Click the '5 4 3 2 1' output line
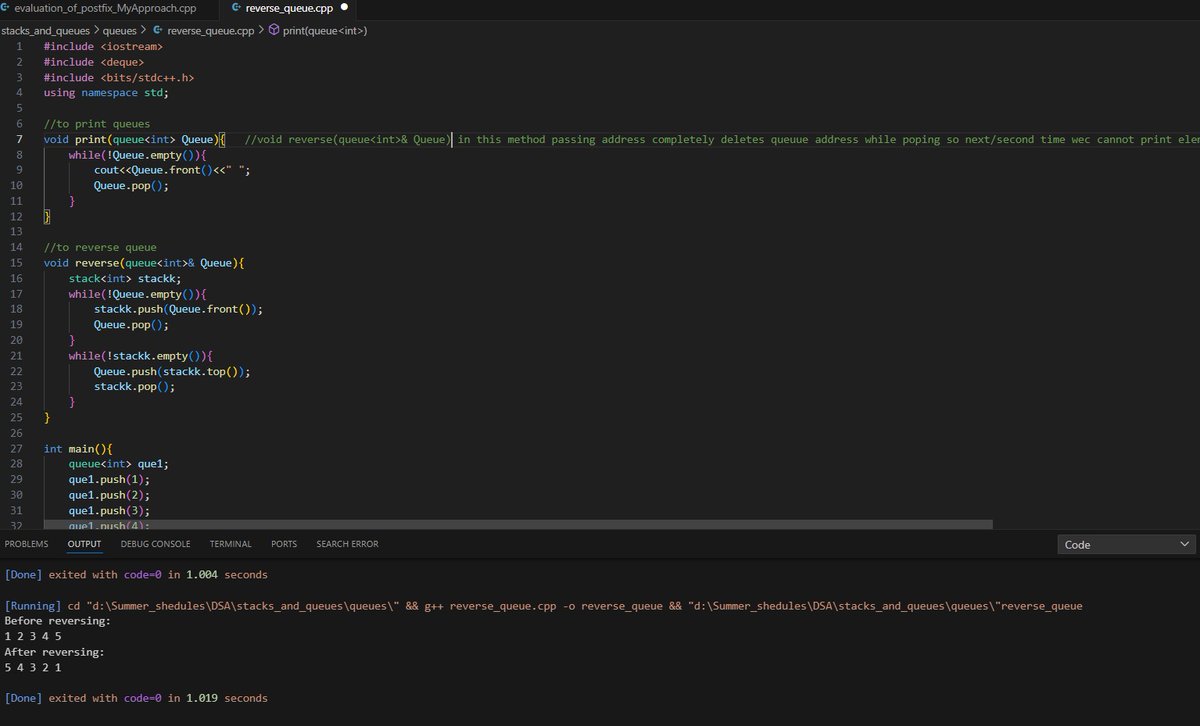Image resolution: width=1200 pixels, height=726 pixels. [x=33, y=667]
